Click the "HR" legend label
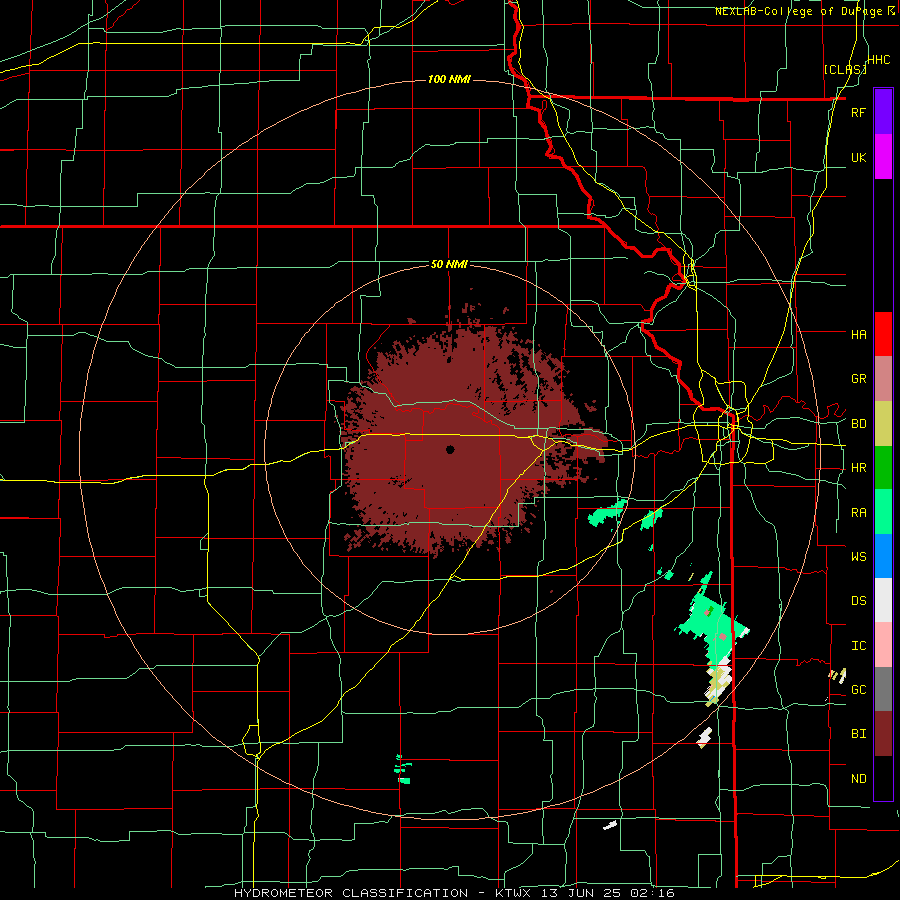This screenshot has height=900, width=900. click(x=858, y=468)
